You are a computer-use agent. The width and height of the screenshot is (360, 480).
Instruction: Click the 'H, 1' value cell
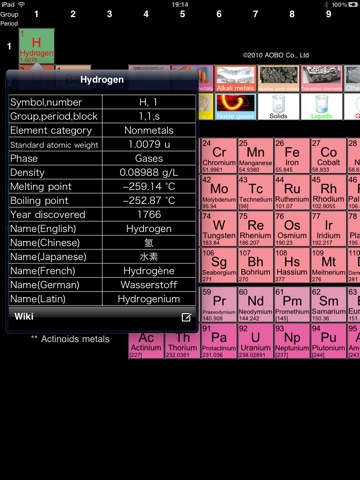149,102
